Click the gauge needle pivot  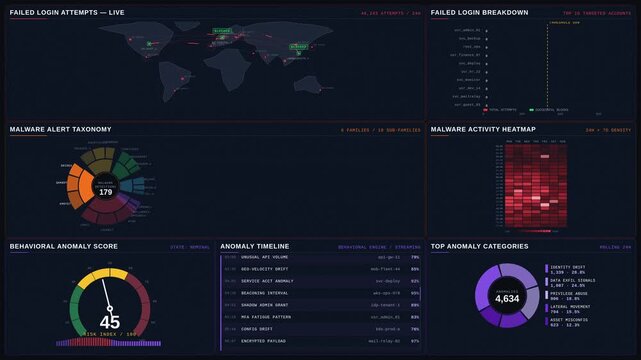point(110,309)
